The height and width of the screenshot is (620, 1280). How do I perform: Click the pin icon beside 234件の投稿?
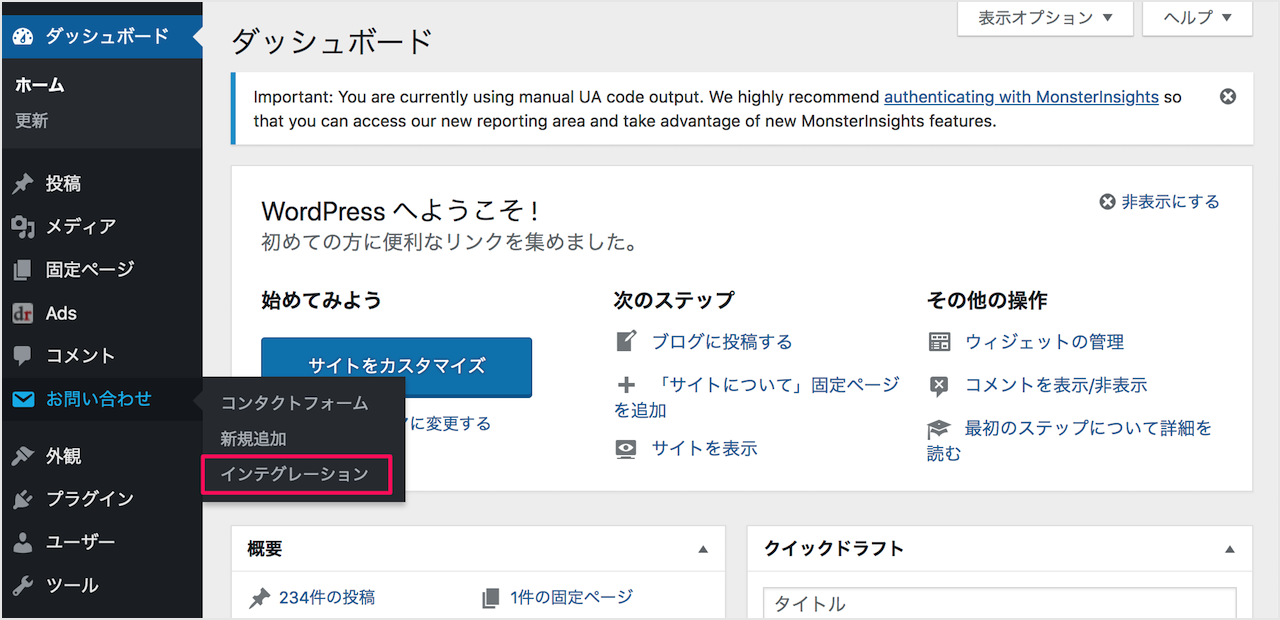pyautogui.click(x=260, y=598)
